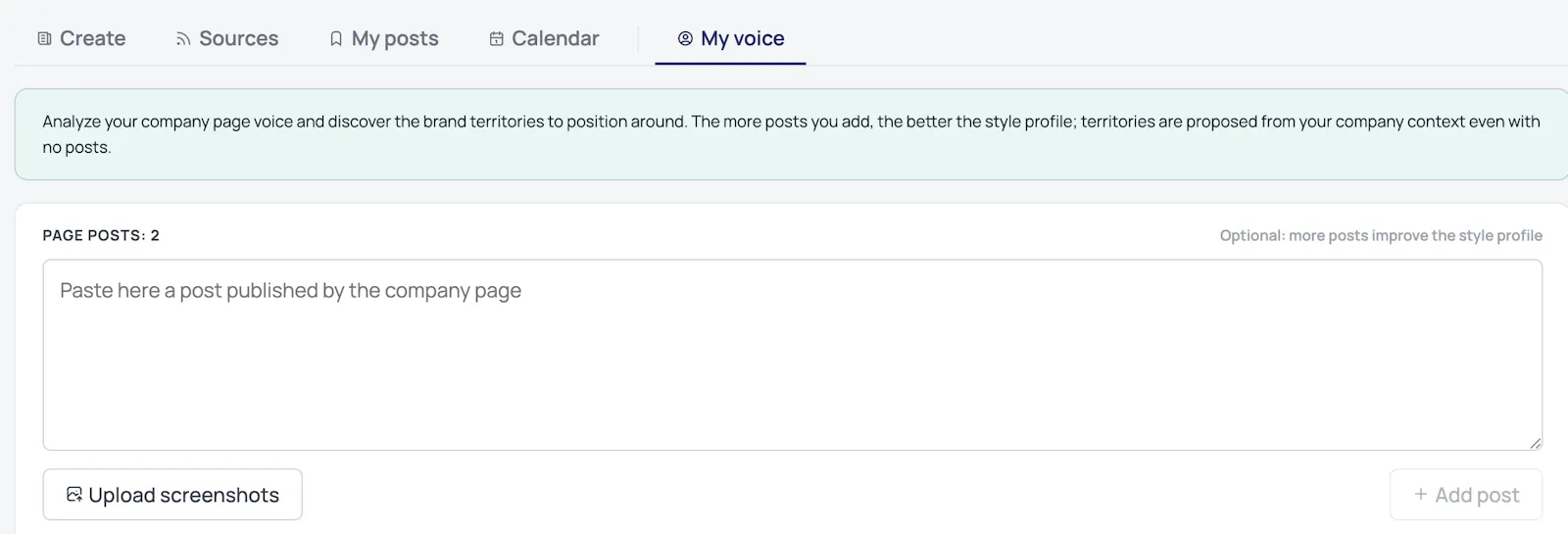Click the Upload screenshots button
This screenshot has height=534, width=1568.
point(172,495)
